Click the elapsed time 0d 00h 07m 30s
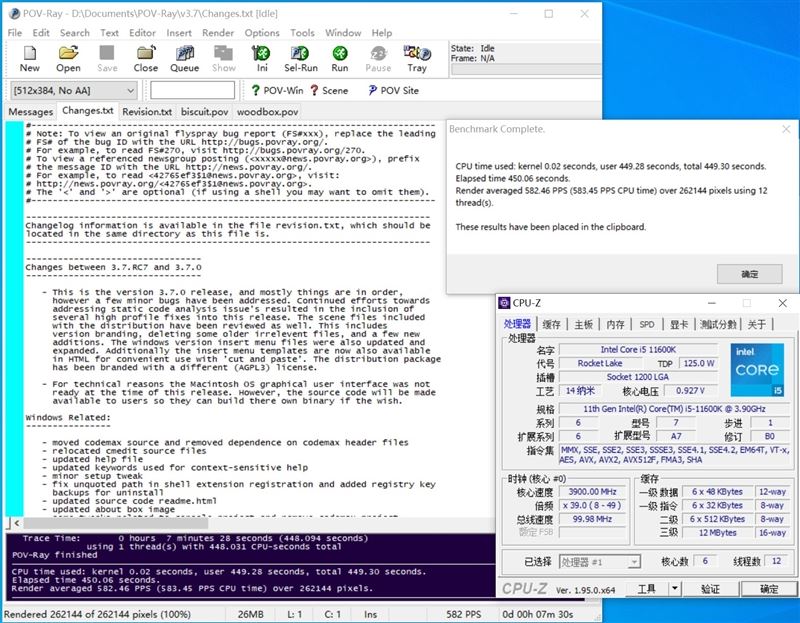This screenshot has height=623, width=800. (537, 614)
